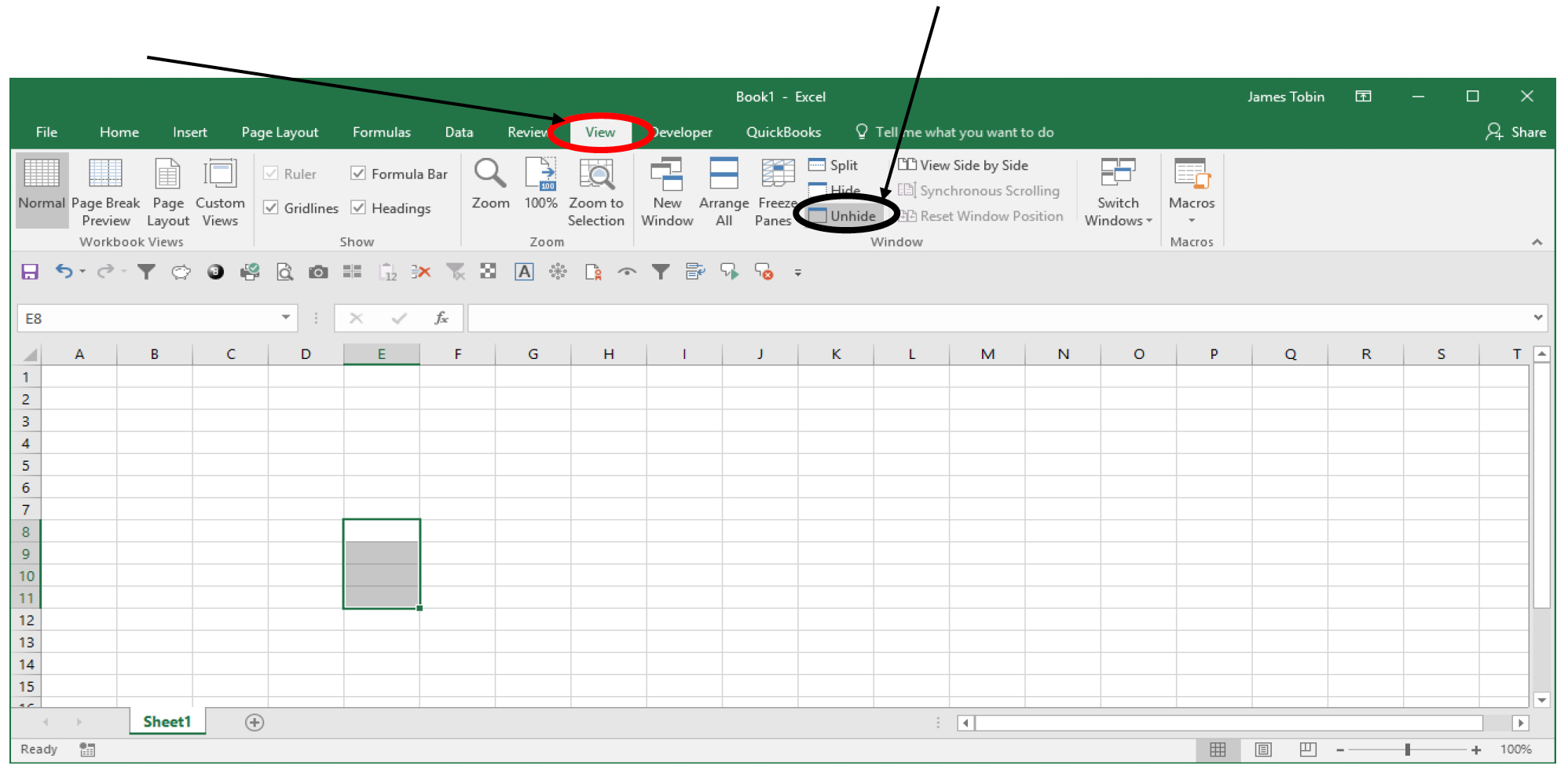Switch to the Home tab
This screenshot has height=773, width=1568.
point(119,132)
